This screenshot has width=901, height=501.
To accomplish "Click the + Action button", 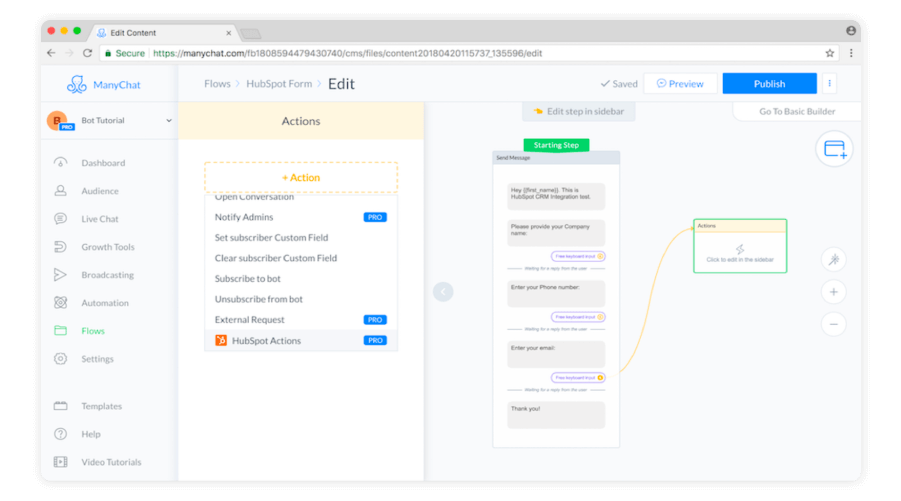I will coord(301,178).
